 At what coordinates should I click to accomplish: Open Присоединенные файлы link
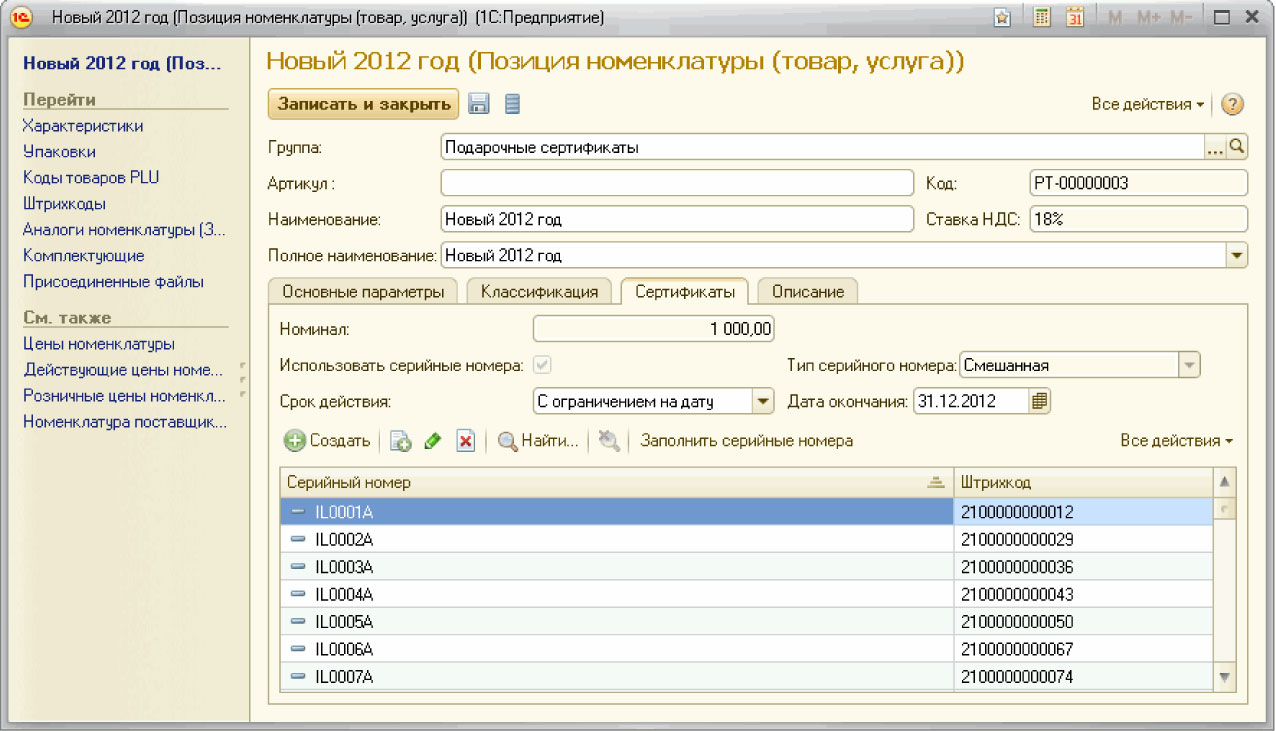[x=113, y=282]
